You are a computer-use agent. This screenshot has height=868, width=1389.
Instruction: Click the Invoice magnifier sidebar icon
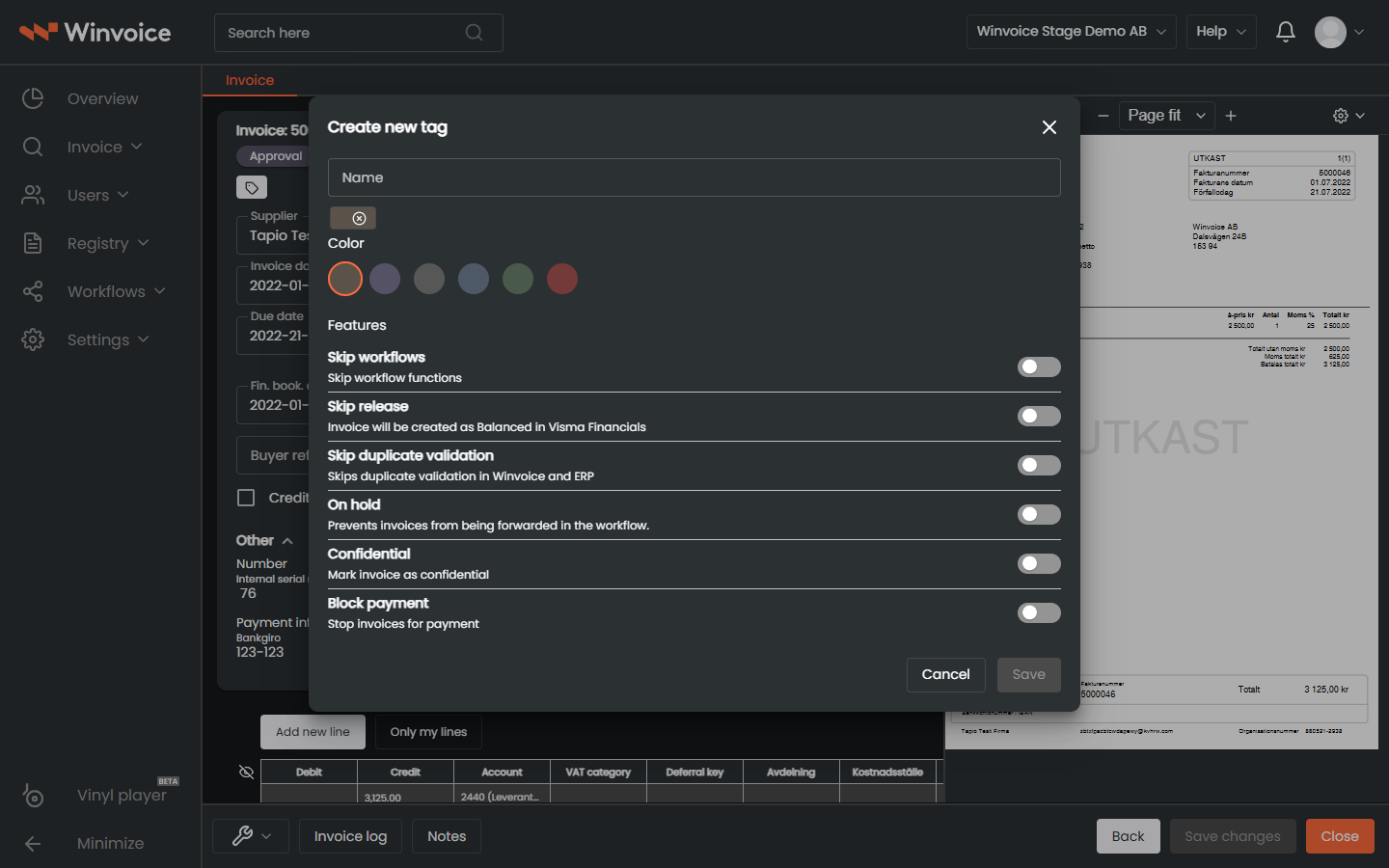33,147
